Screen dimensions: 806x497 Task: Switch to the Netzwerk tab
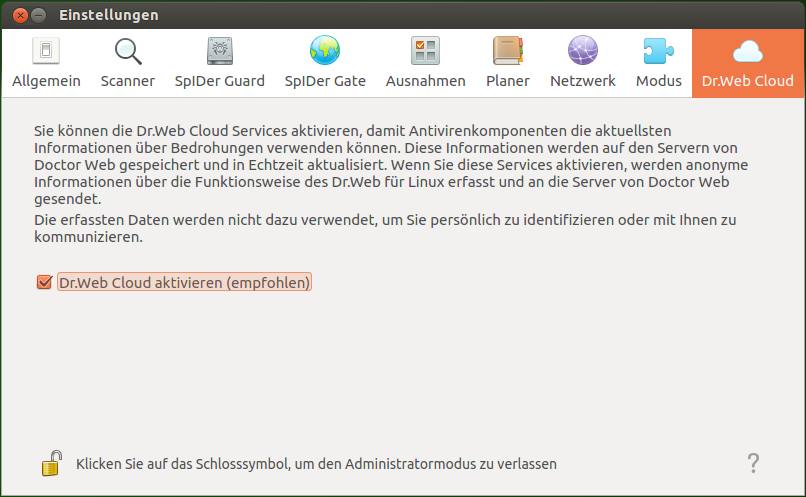pos(582,63)
